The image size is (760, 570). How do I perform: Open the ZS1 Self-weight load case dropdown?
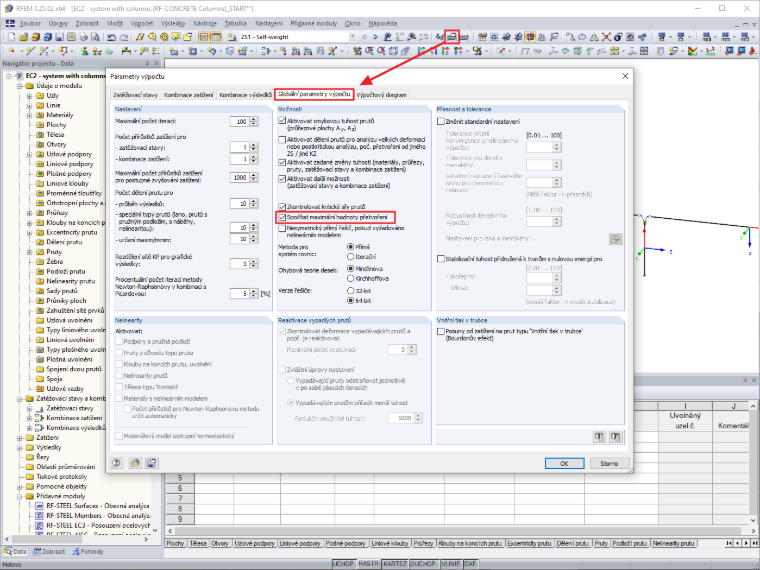point(352,37)
